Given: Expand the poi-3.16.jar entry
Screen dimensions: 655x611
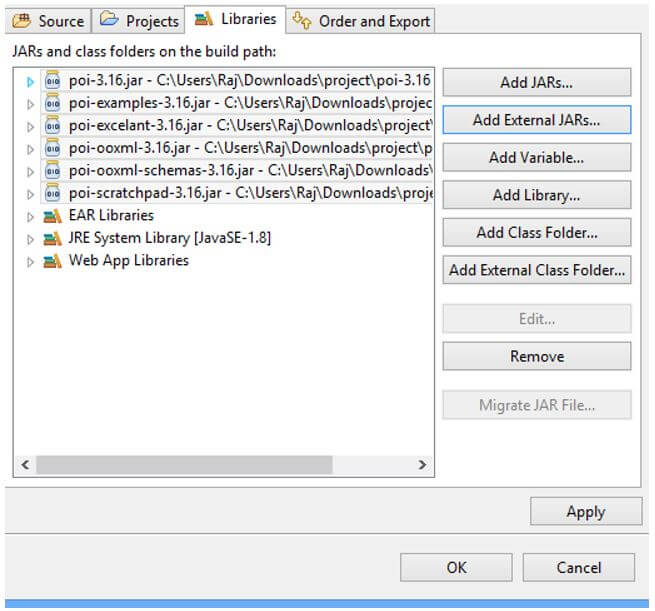Looking at the screenshot, I should [30, 81].
